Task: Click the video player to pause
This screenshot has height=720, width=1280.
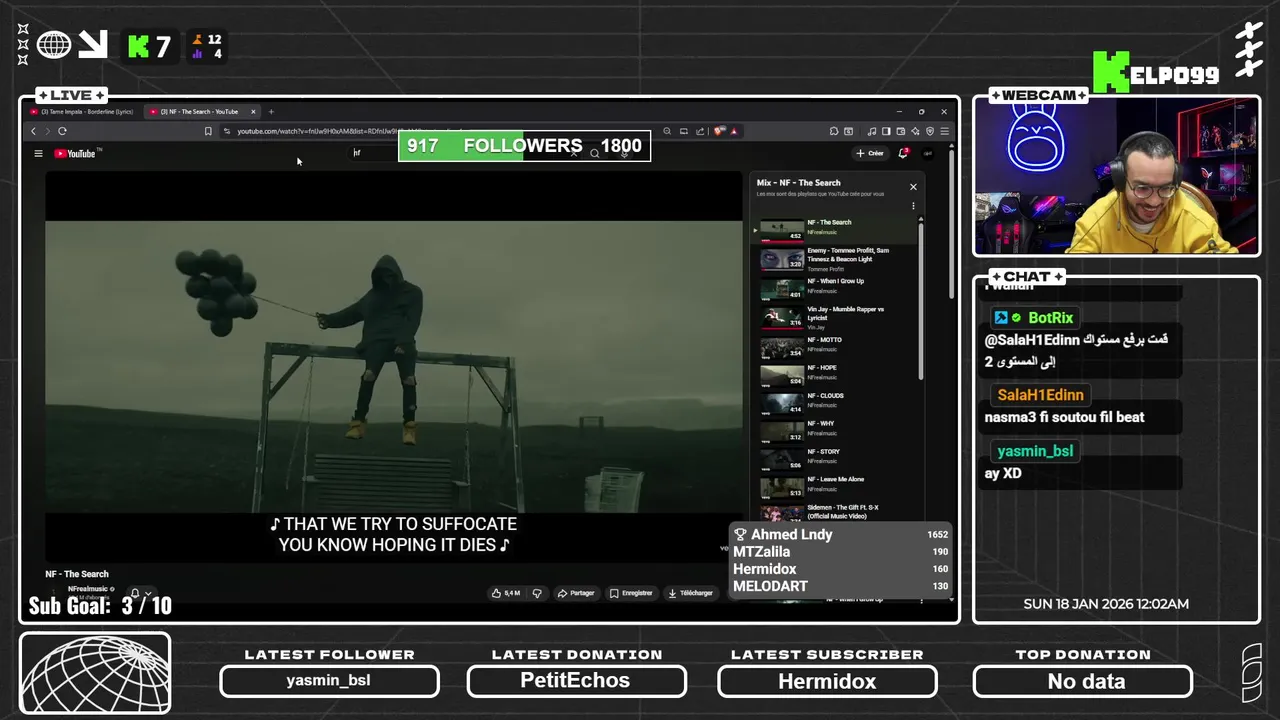Action: point(394,366)
